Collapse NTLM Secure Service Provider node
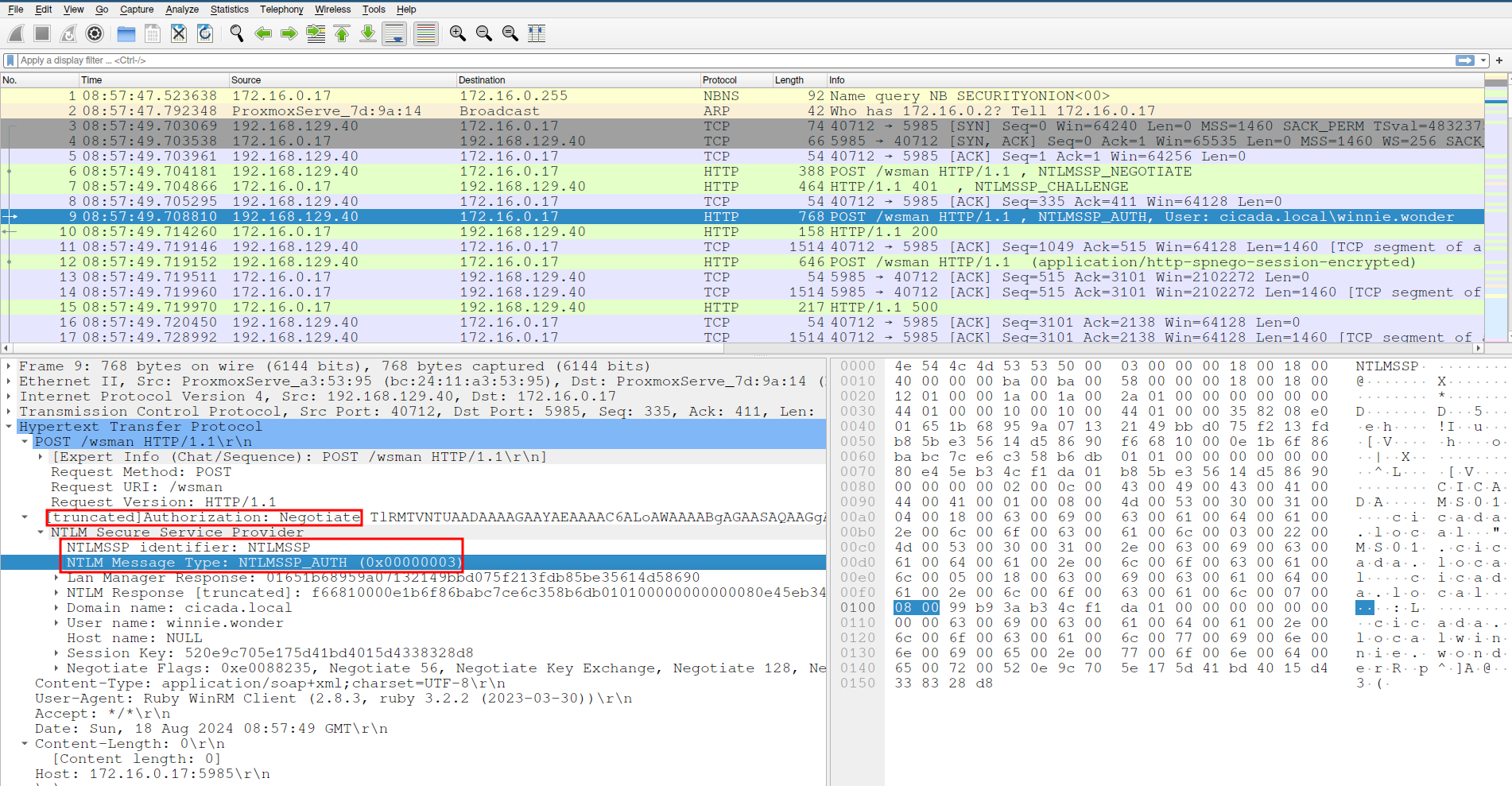 41,532
